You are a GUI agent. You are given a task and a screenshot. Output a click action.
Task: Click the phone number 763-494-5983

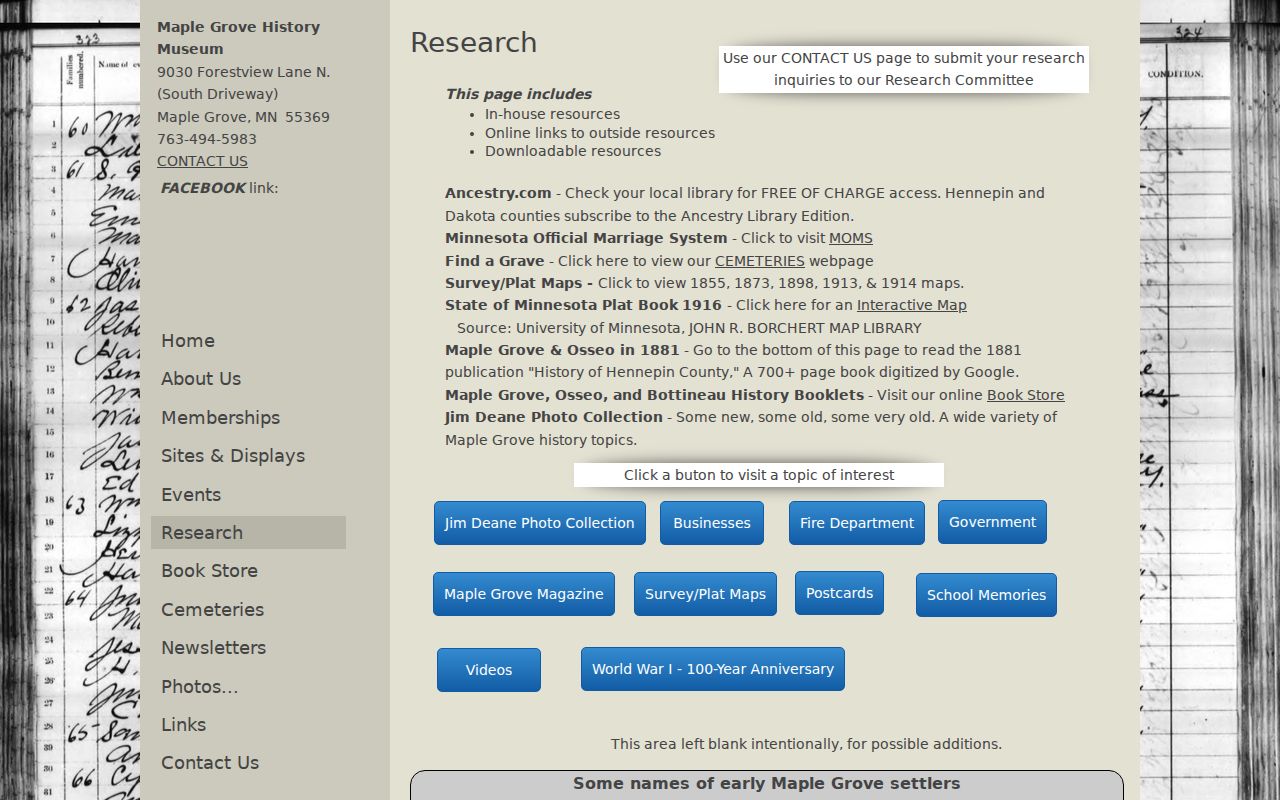(x=207, y=139)
